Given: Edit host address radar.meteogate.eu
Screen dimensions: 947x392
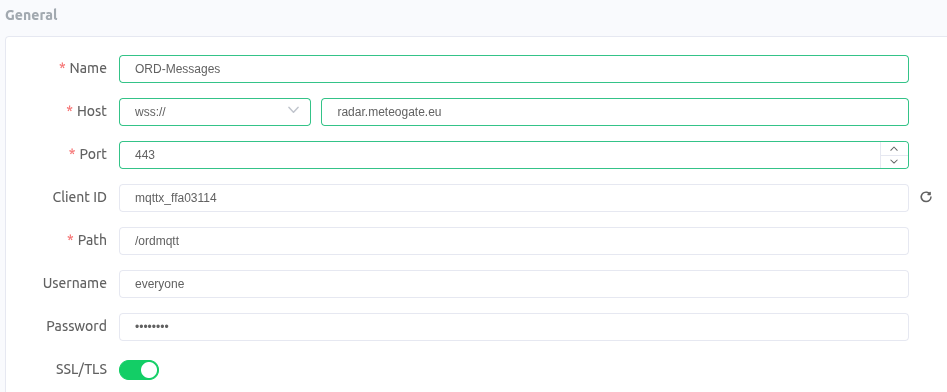Looking at the screenshot, I should 615,112.
